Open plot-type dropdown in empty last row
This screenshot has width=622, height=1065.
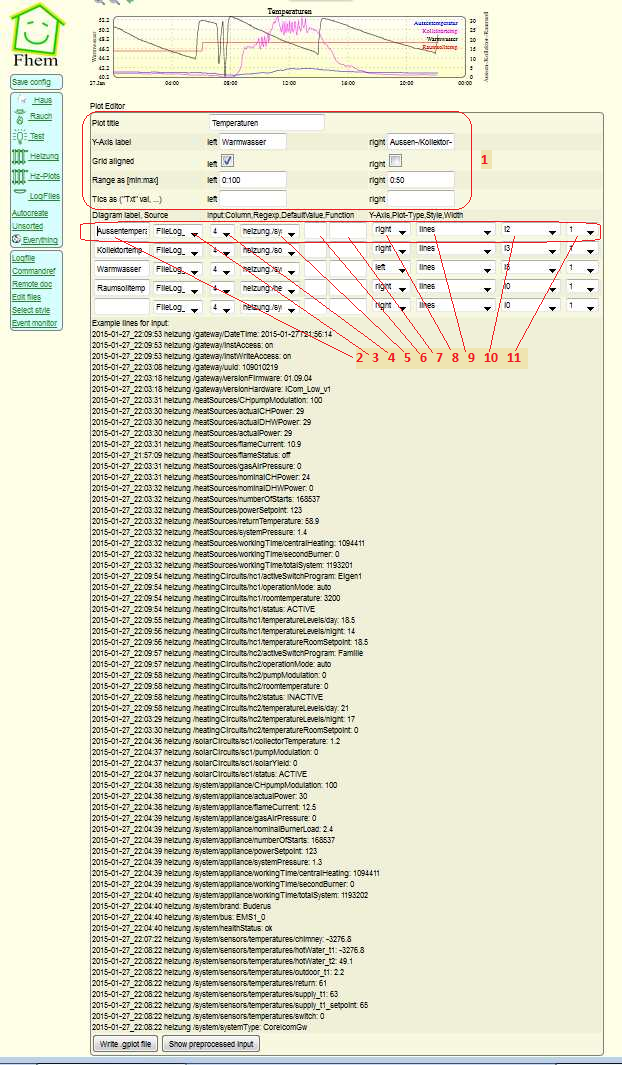coord(455,306)
